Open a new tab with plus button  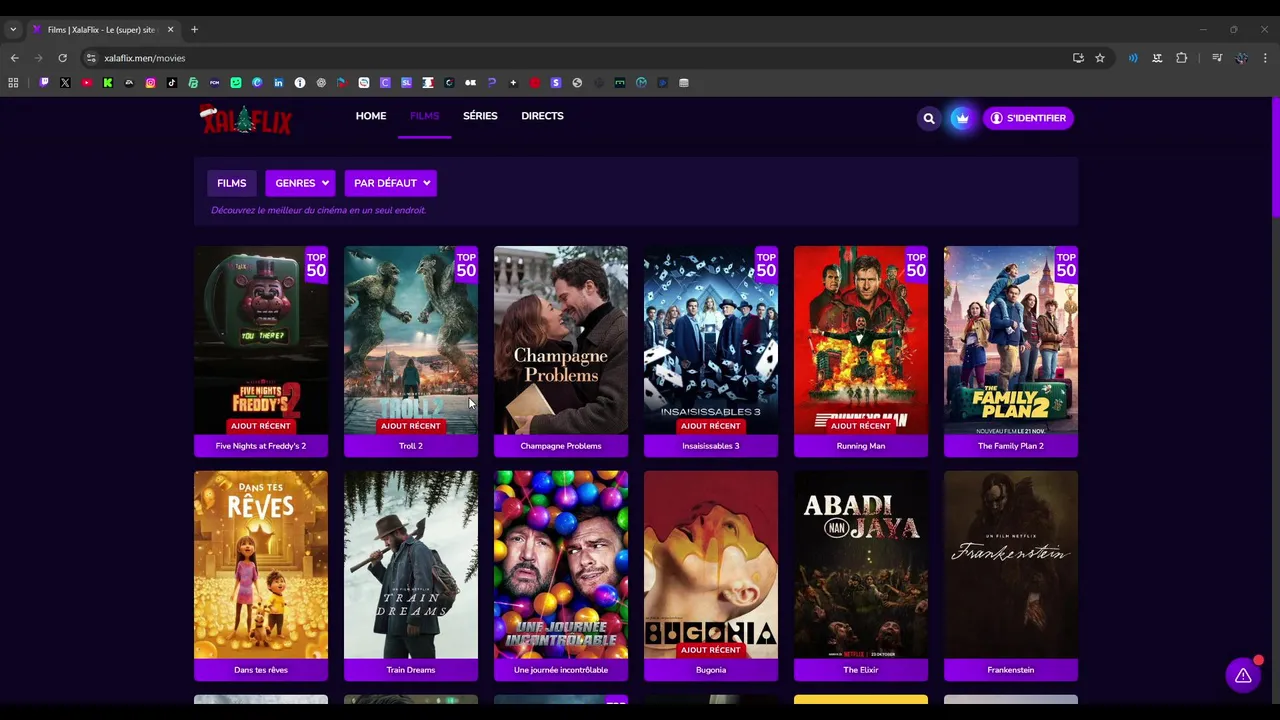tap(194, 30)
